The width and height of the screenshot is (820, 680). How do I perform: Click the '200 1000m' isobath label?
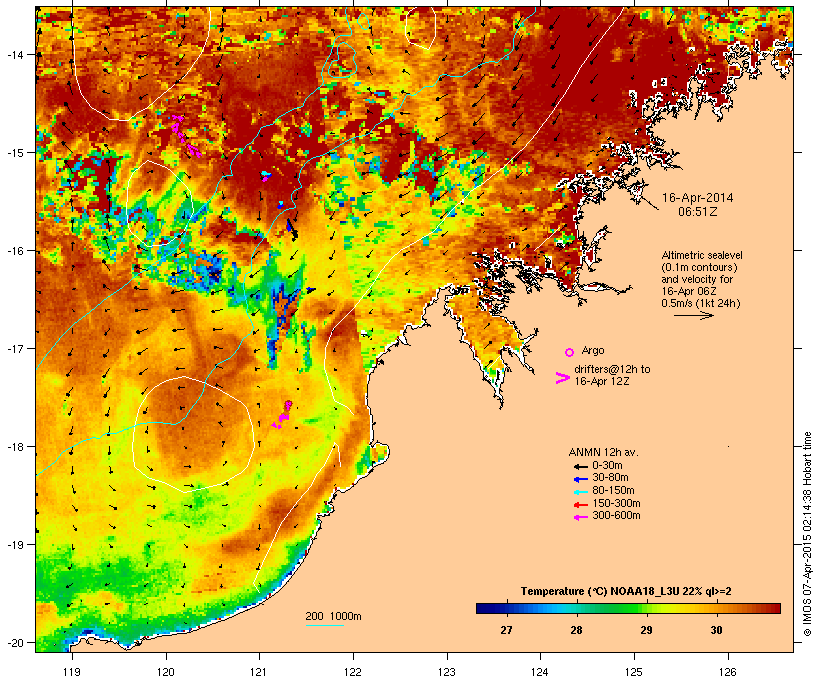click(x=333, y=616)
